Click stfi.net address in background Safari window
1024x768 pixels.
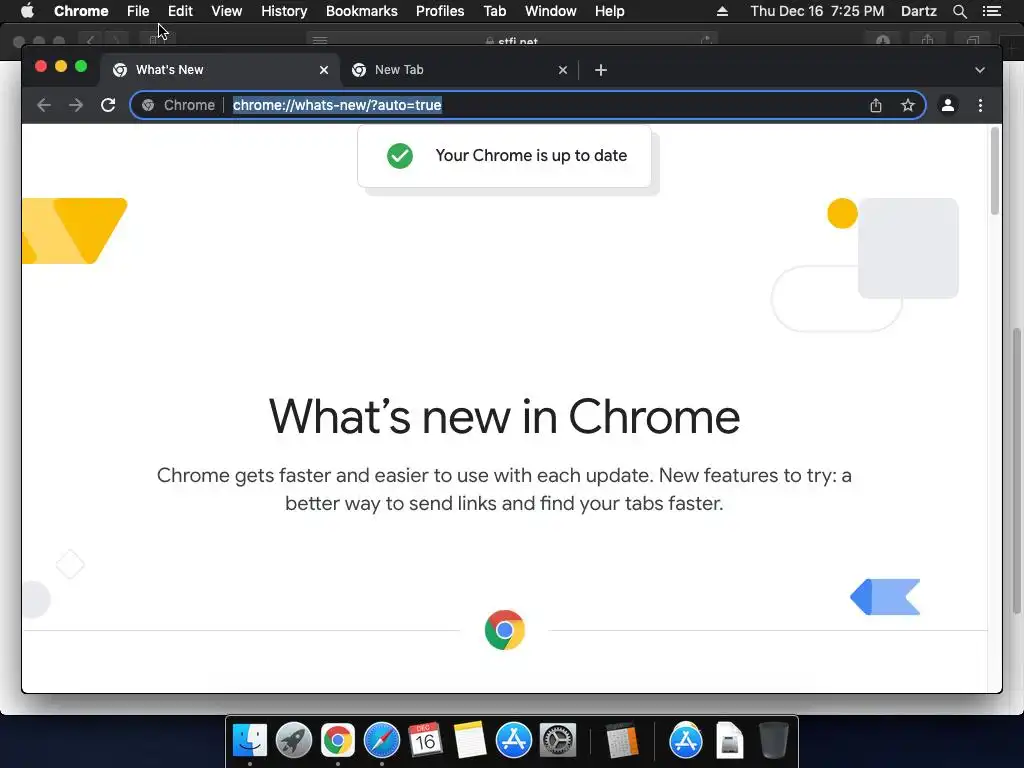coord(517,42)
